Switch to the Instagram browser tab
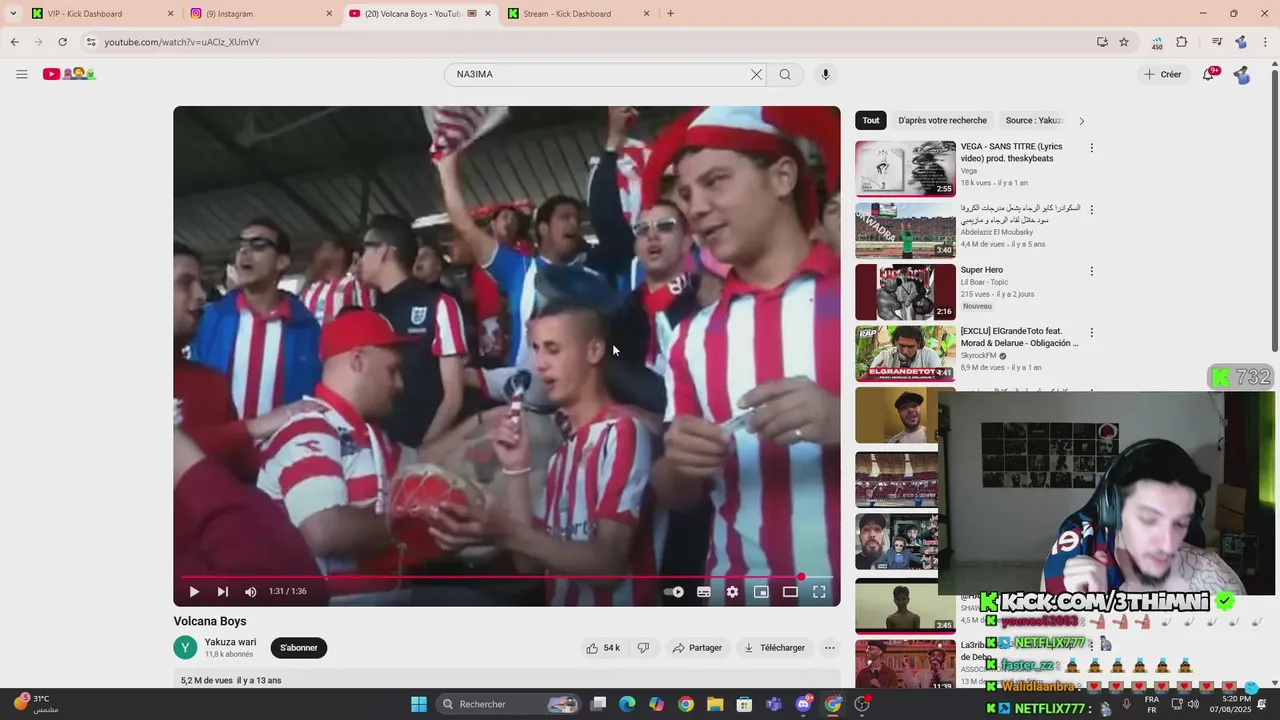This screenshot has height=720, width=1280. click(x=260, y=14)
